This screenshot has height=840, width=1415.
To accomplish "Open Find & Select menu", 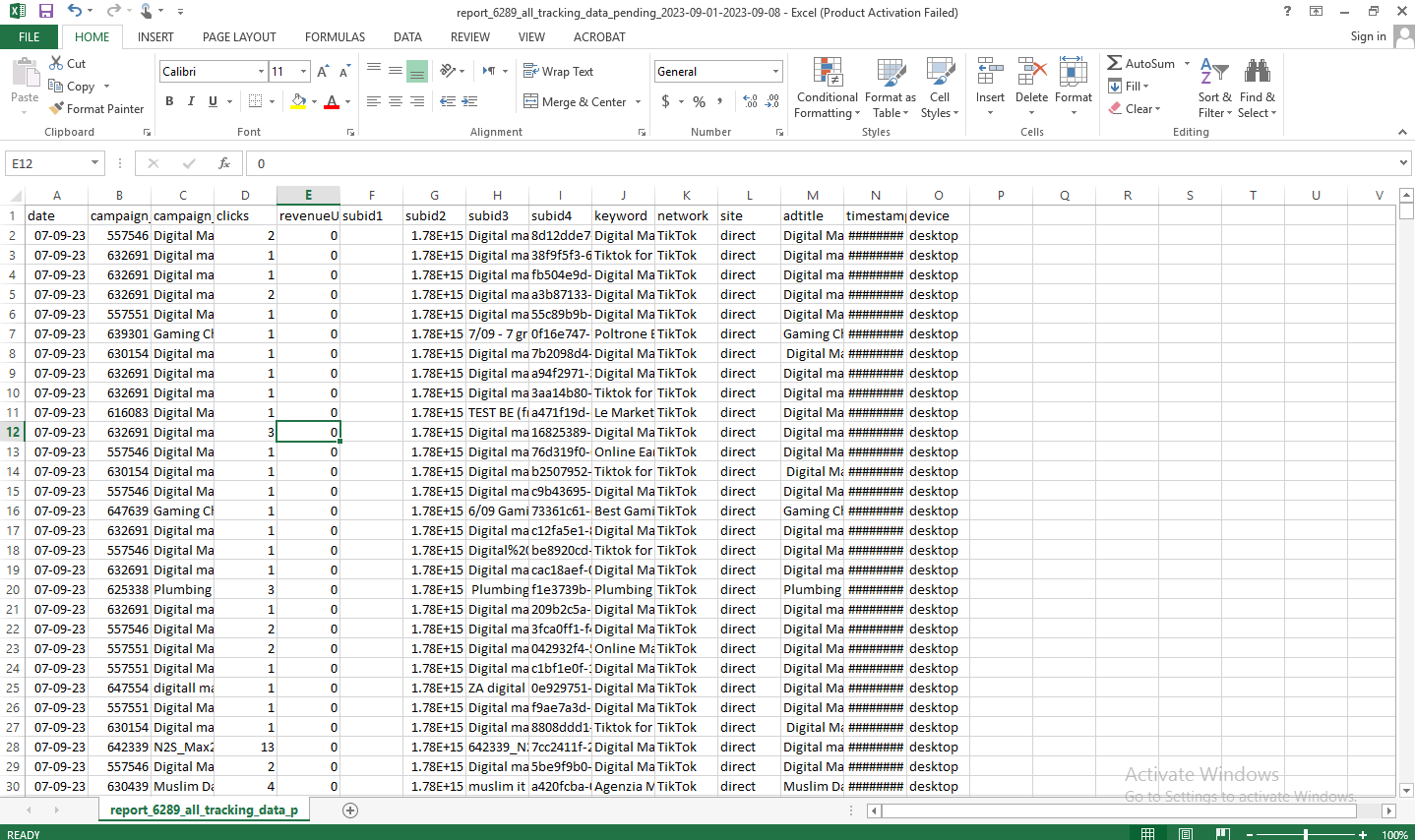I will click(1257, 88).
